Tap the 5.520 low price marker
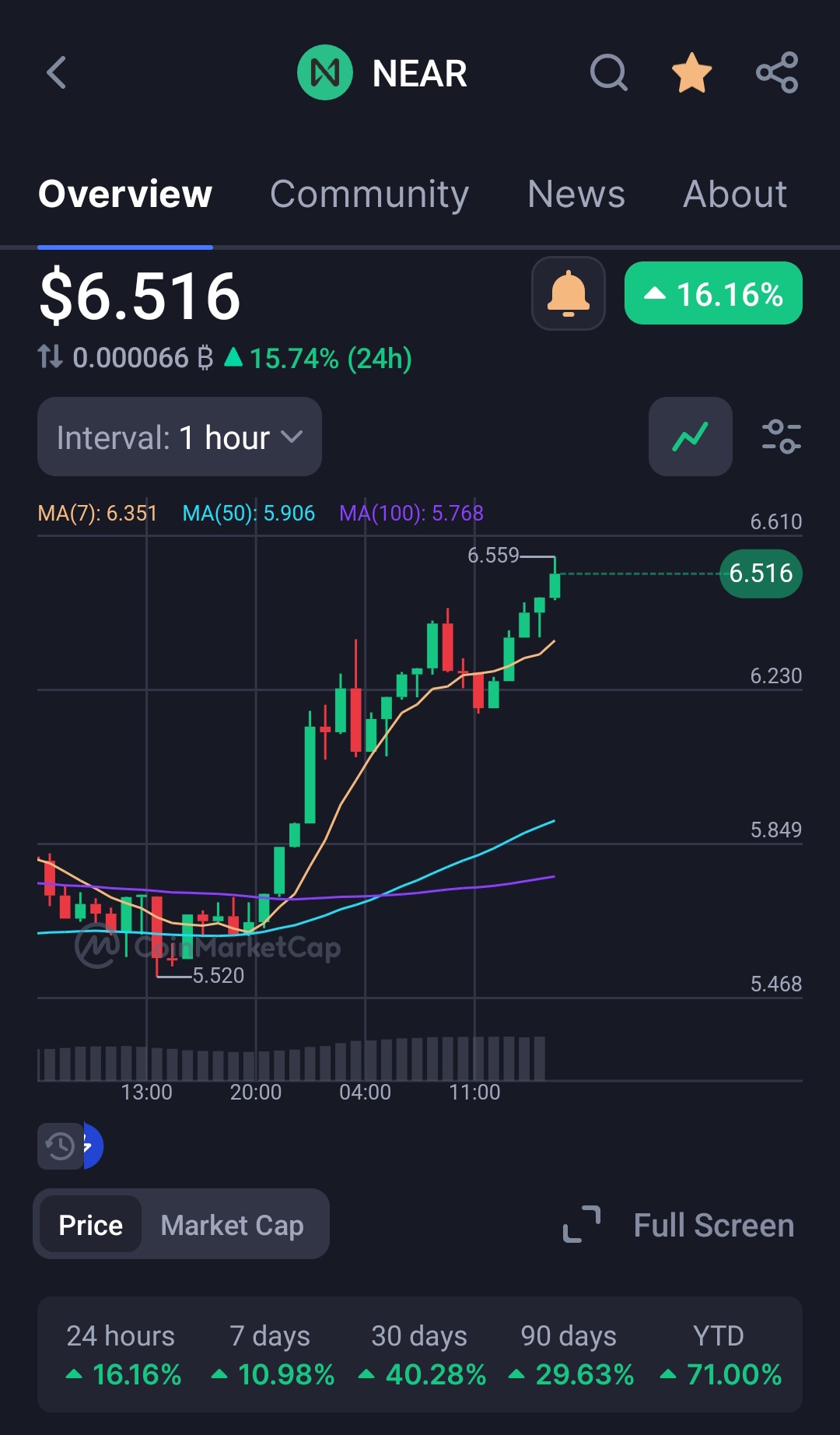 (219, 975)
